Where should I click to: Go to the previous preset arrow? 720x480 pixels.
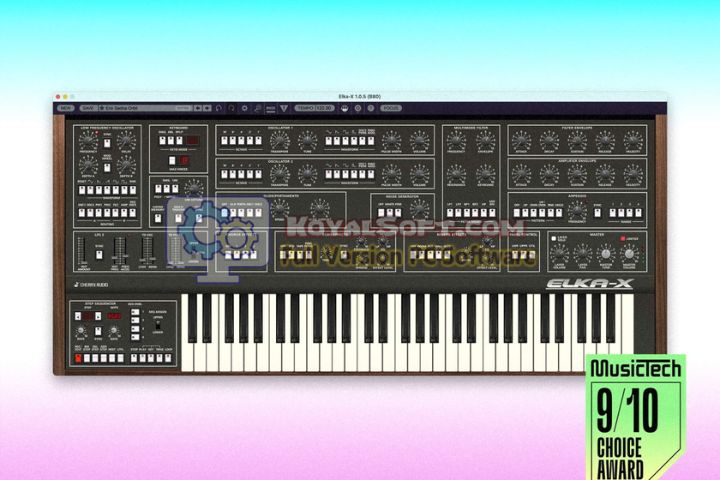pyautogui.click(x=198, y=108)
